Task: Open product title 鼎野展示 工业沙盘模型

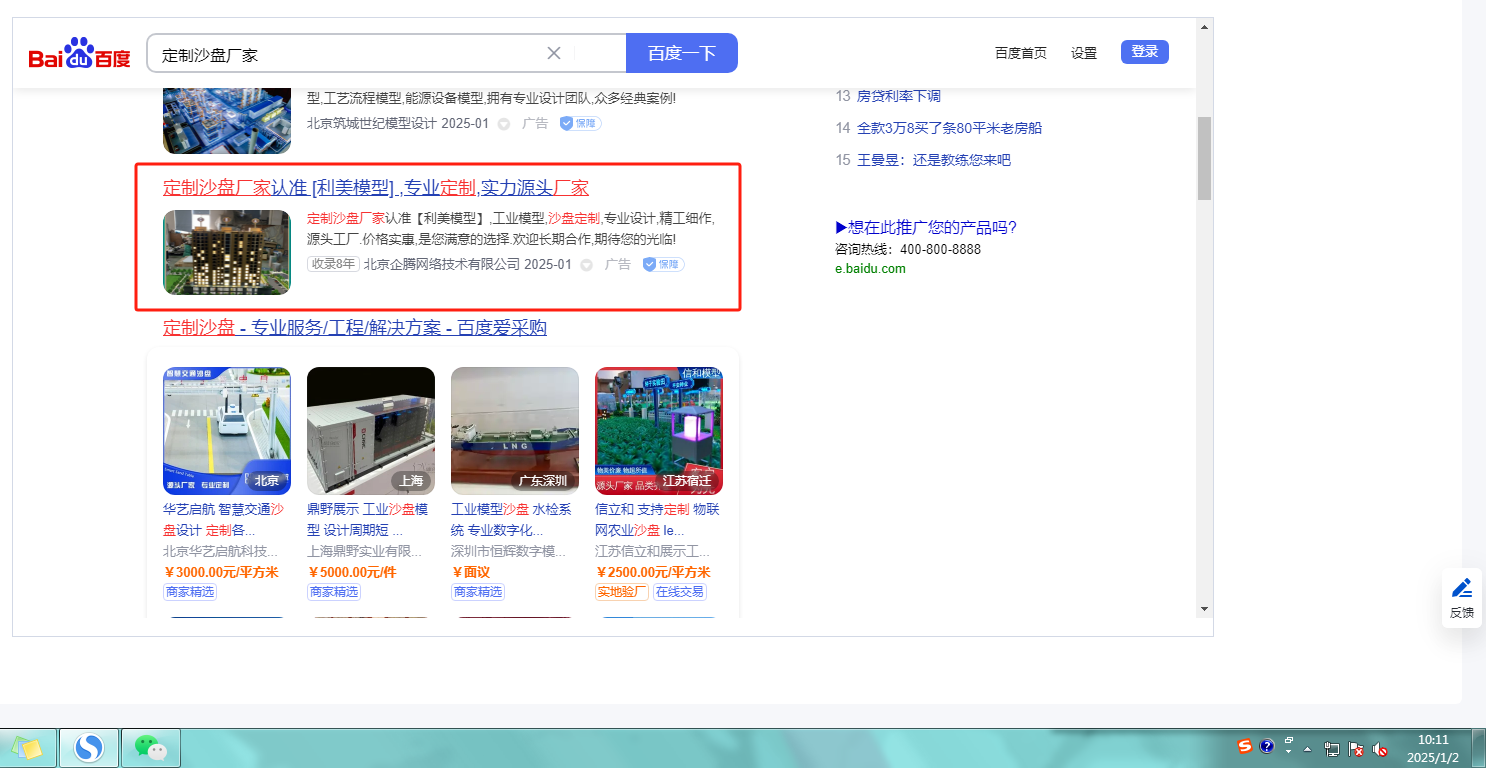Action: [x=367, y=520]
